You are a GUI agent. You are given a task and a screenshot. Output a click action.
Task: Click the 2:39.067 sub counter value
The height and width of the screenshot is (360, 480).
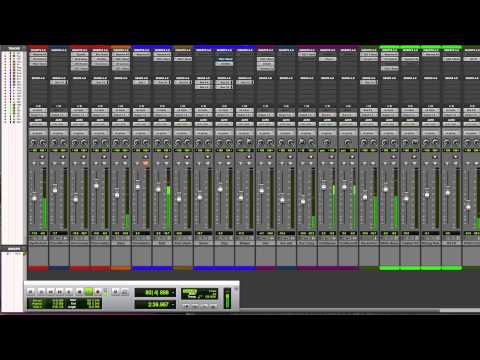pyautogui.click(x=158, y=305)
